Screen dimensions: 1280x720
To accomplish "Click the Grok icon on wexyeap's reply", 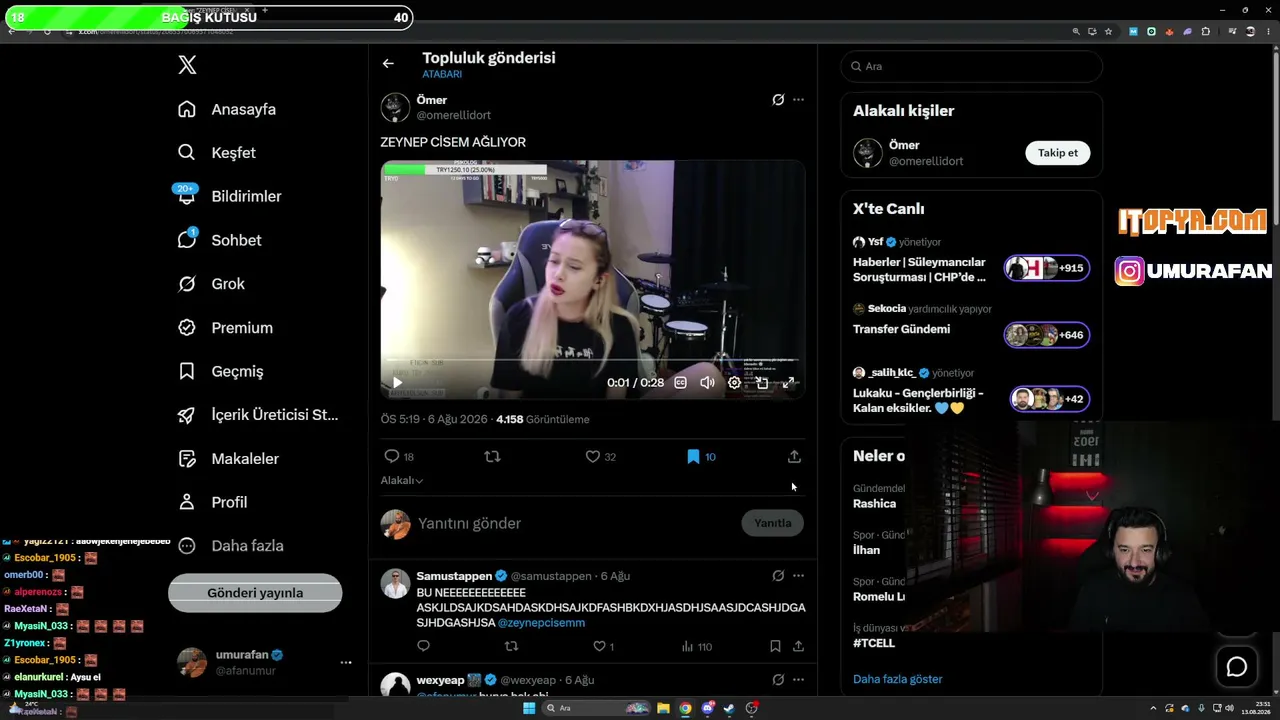I will coord(778,680).
